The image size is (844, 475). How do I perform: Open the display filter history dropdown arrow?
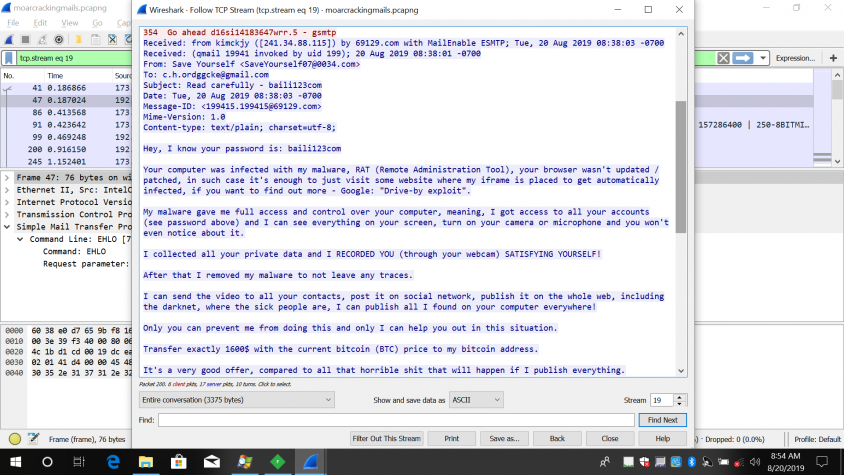pos(763,58)
